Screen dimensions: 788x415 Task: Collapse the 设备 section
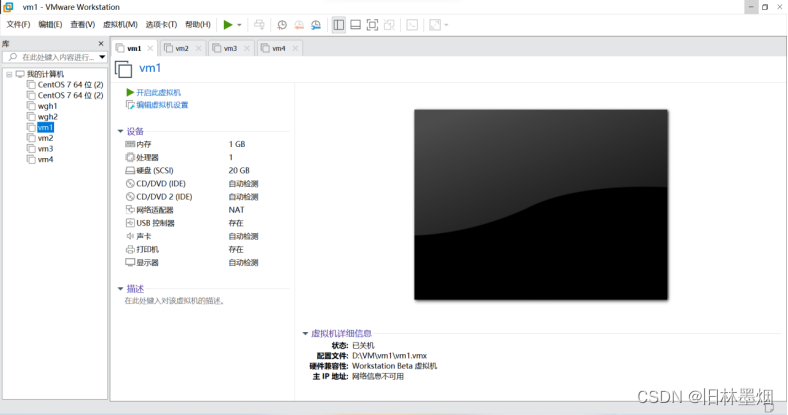(x=120, y=131)
